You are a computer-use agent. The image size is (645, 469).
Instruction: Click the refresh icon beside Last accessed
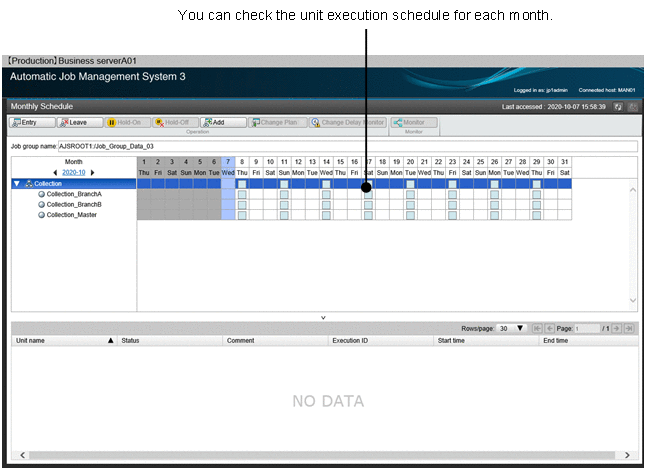(617, 107)
